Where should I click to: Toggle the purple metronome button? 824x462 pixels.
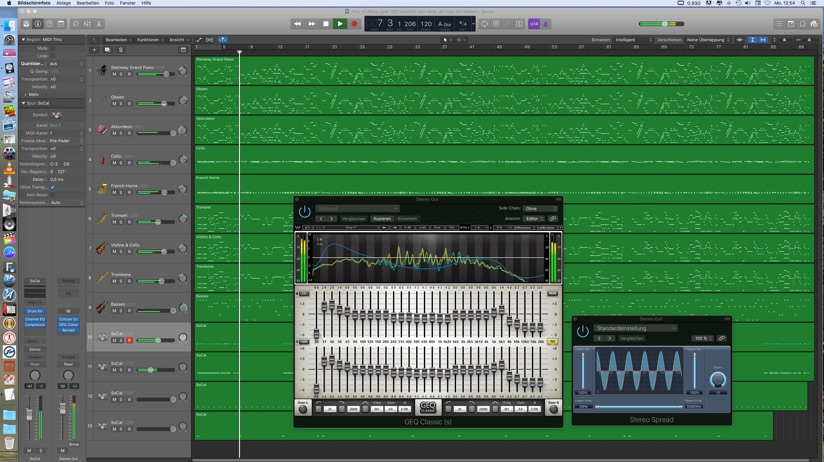[x=545, y=24]
